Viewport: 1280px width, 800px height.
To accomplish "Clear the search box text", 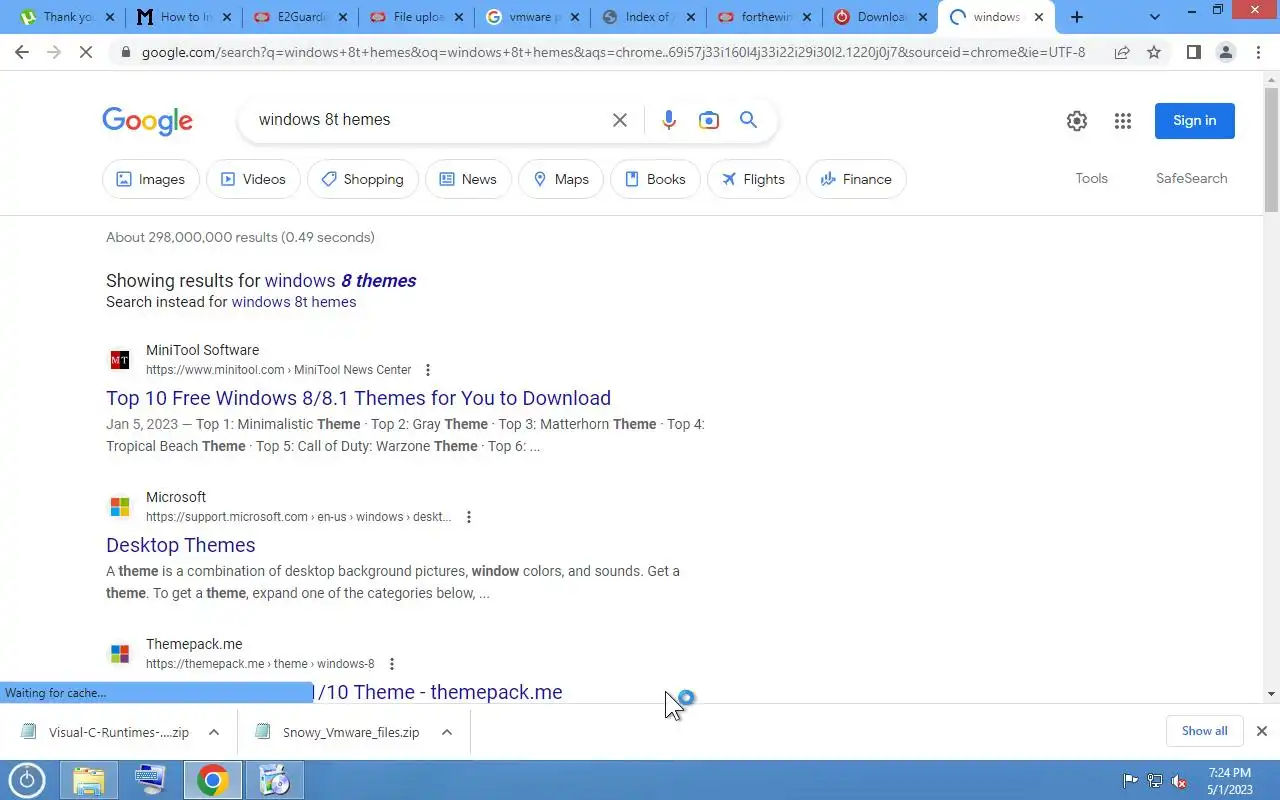I will coord(620,120).
